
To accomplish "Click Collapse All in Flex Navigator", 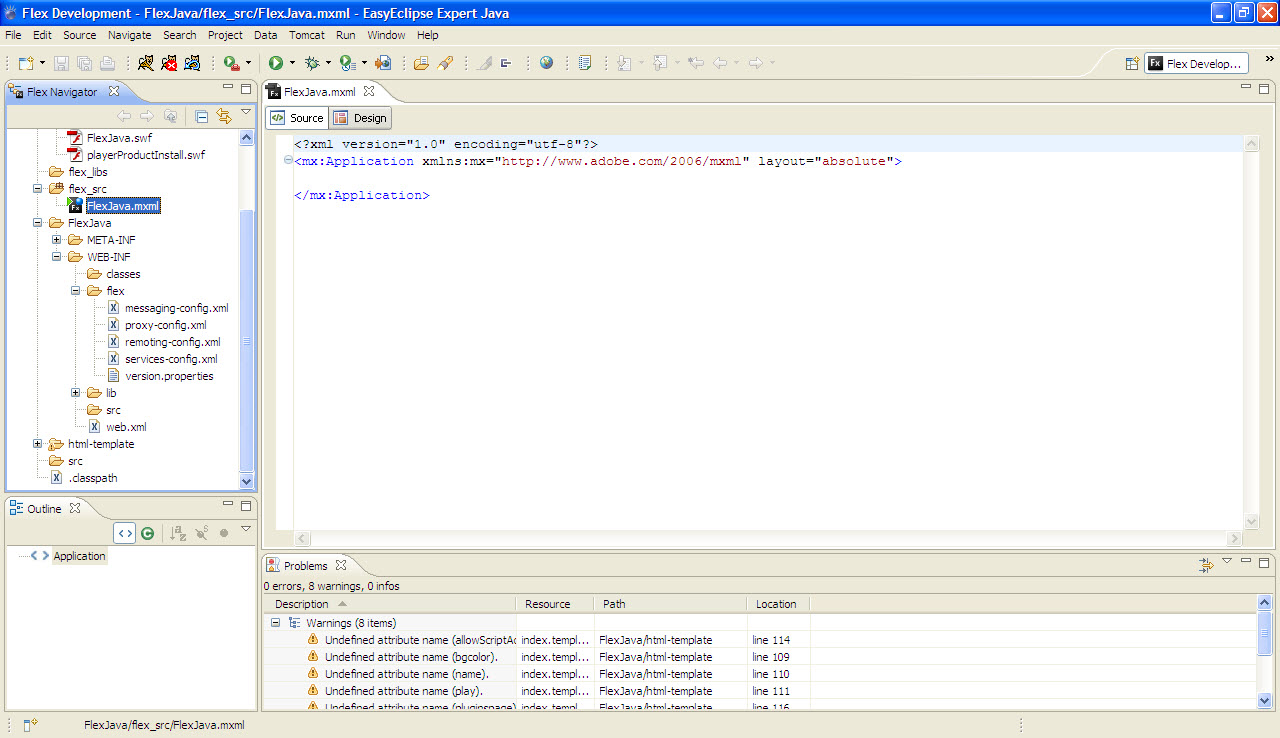I will click(x=201, y=116).
